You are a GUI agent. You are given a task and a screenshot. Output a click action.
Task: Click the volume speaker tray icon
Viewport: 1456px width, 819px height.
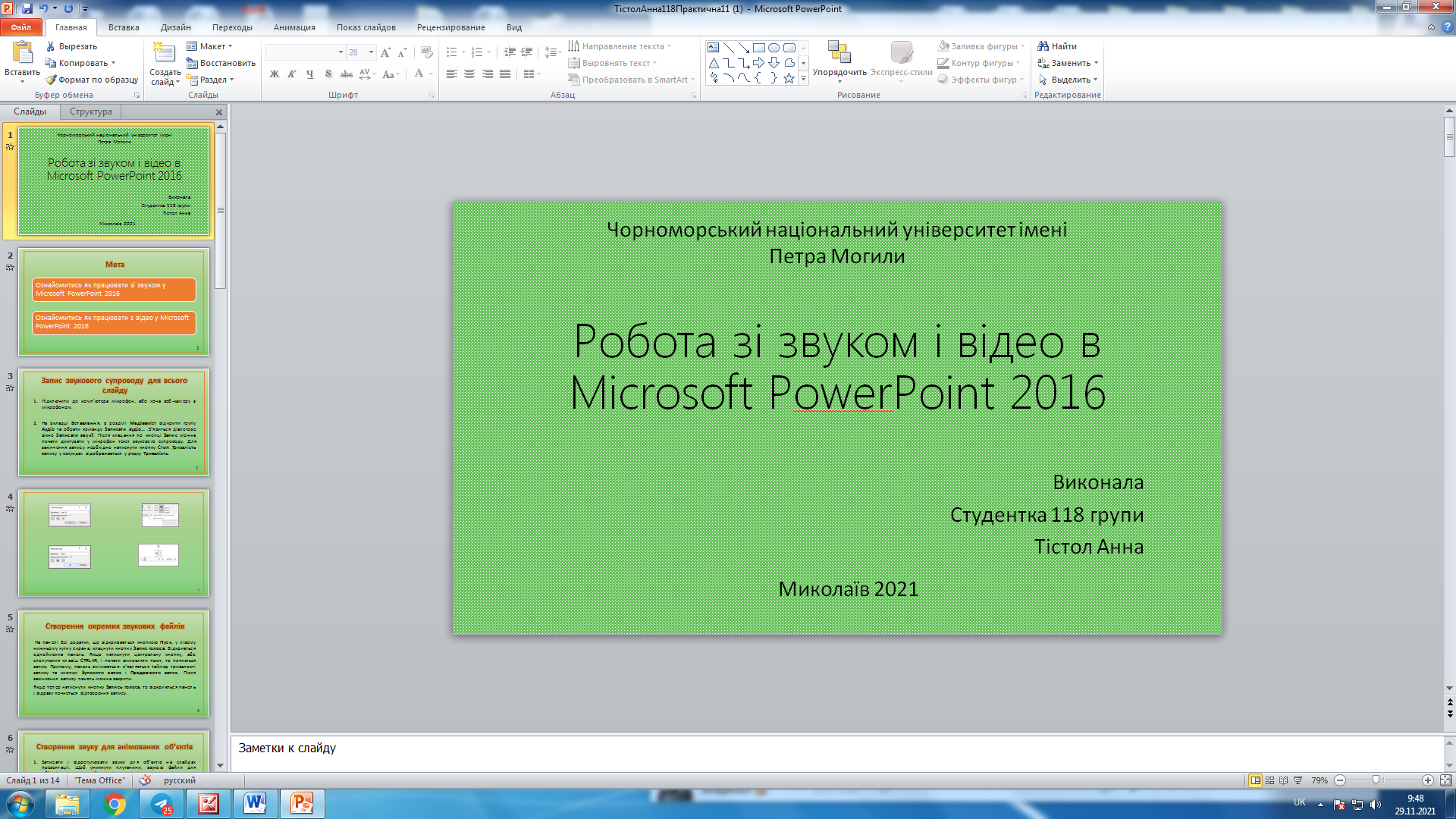coord(1376,805)
